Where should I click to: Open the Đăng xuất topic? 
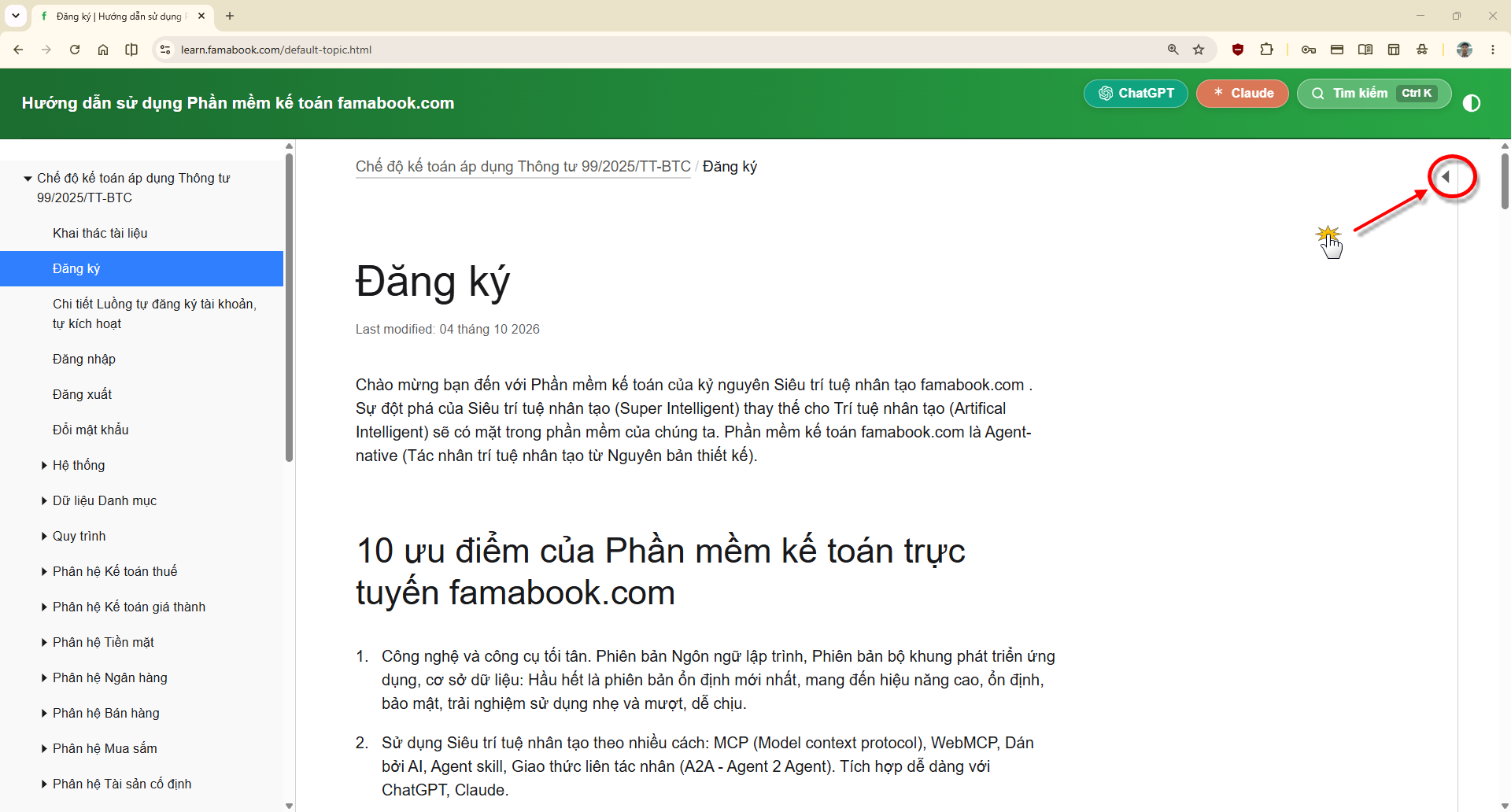point(83,394)
